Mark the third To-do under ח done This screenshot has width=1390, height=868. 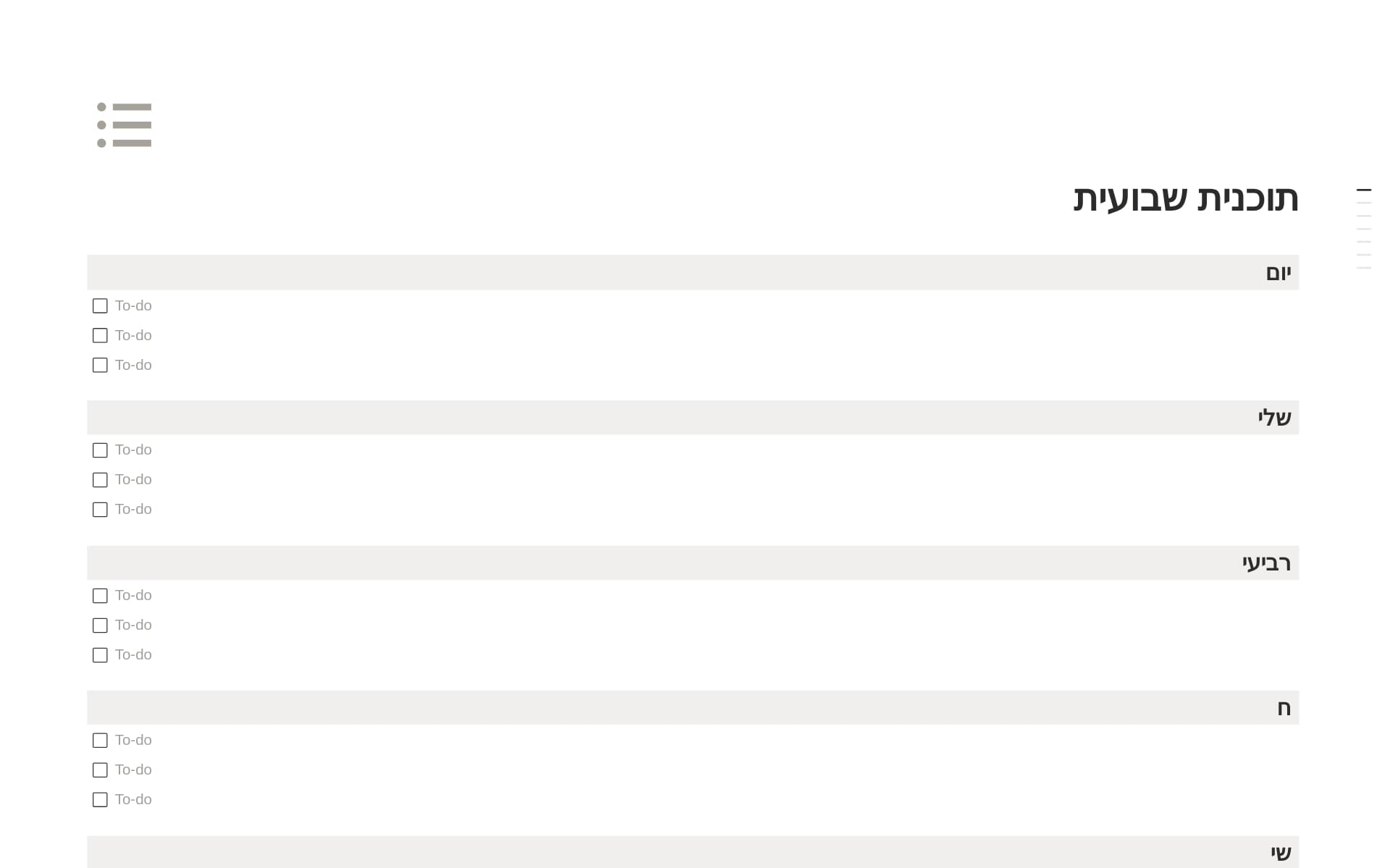click(100, 800)
